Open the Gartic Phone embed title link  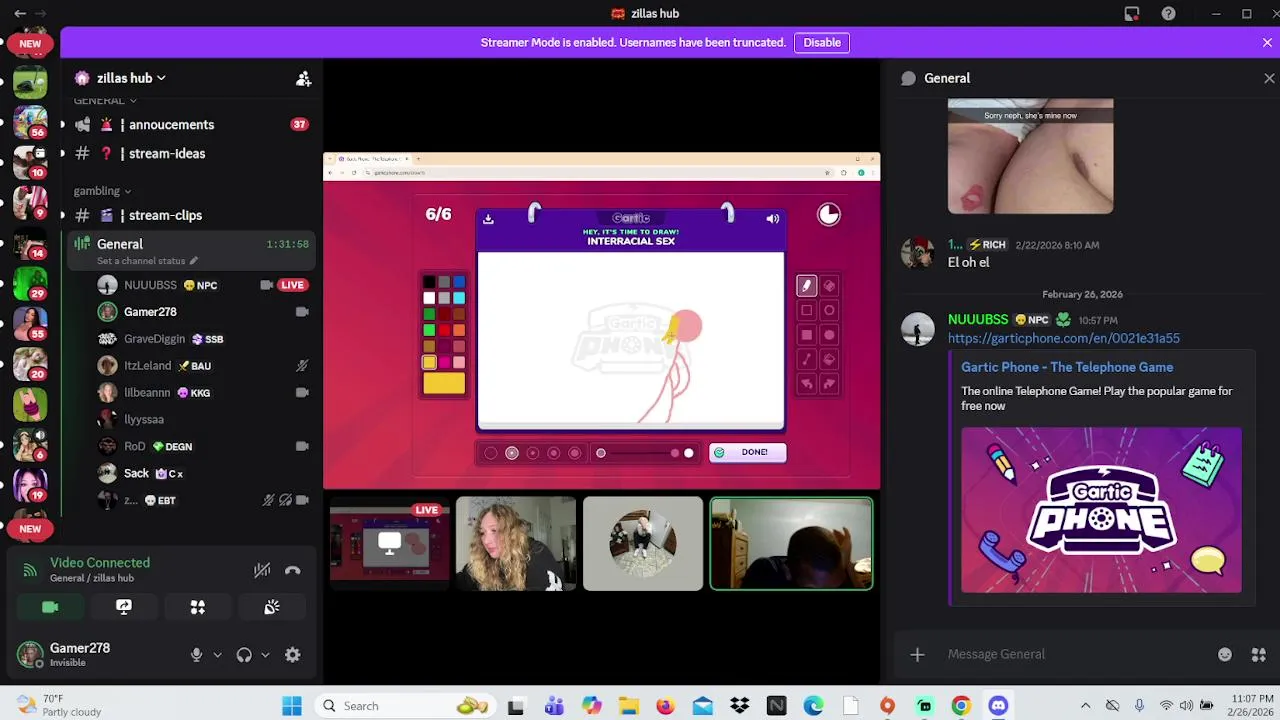coord(1067,367)
